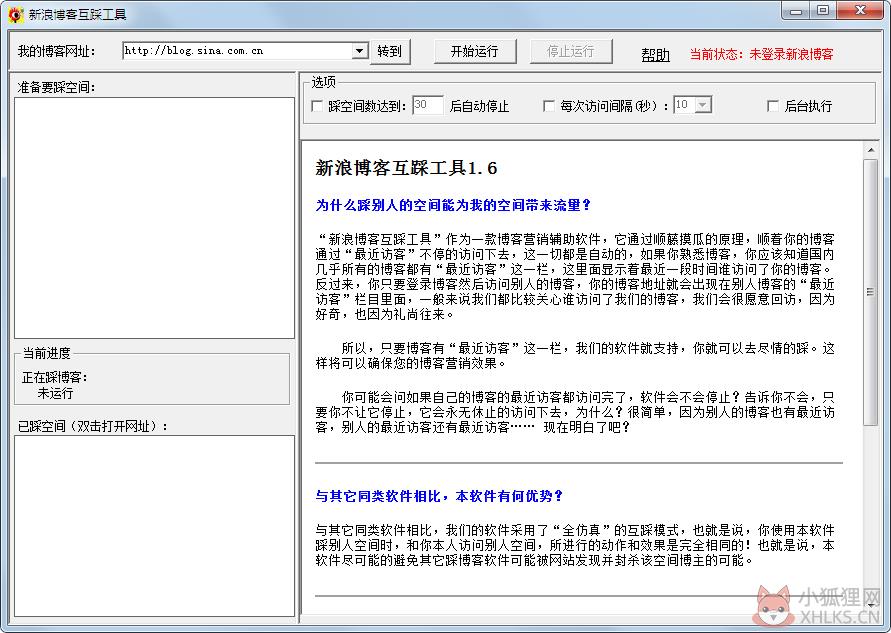Close the 新浪博客互踩工具 window
Screen dimensions: 891x633
pos(860,11)
